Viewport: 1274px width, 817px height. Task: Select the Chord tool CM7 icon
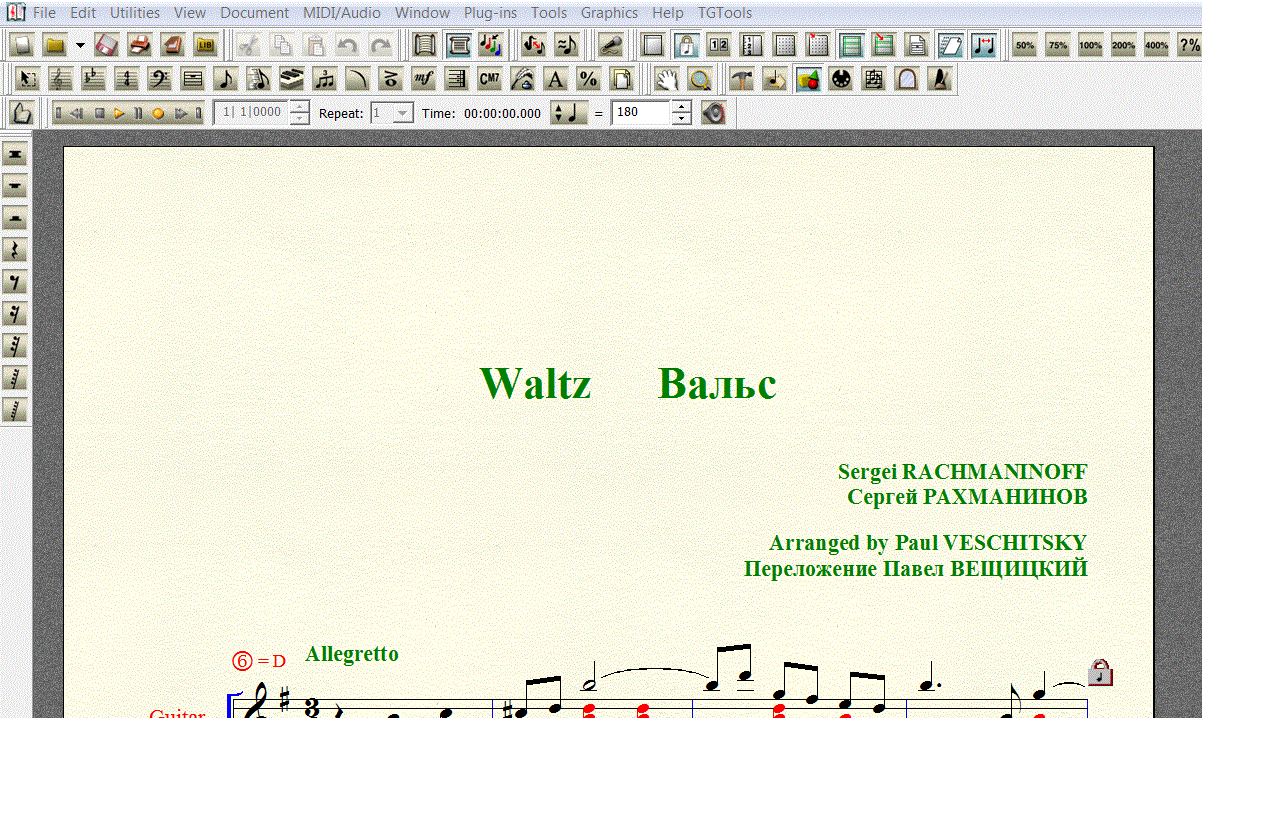[x=490, y=79]
